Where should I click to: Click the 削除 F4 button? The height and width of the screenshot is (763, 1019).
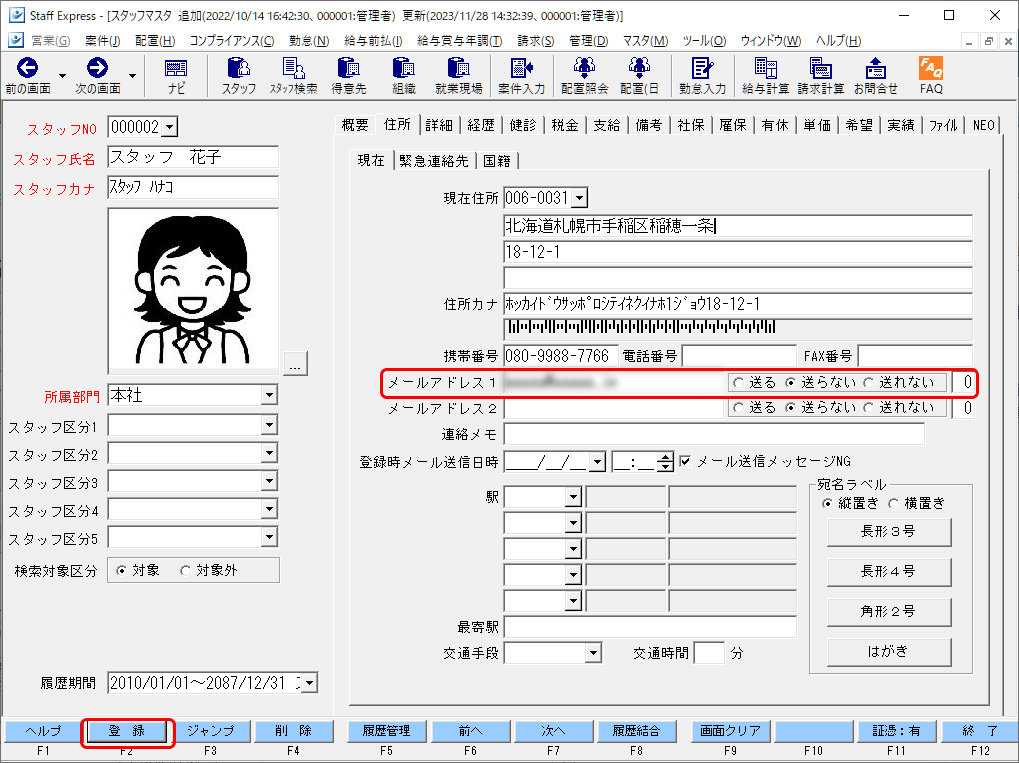(294, 731)
